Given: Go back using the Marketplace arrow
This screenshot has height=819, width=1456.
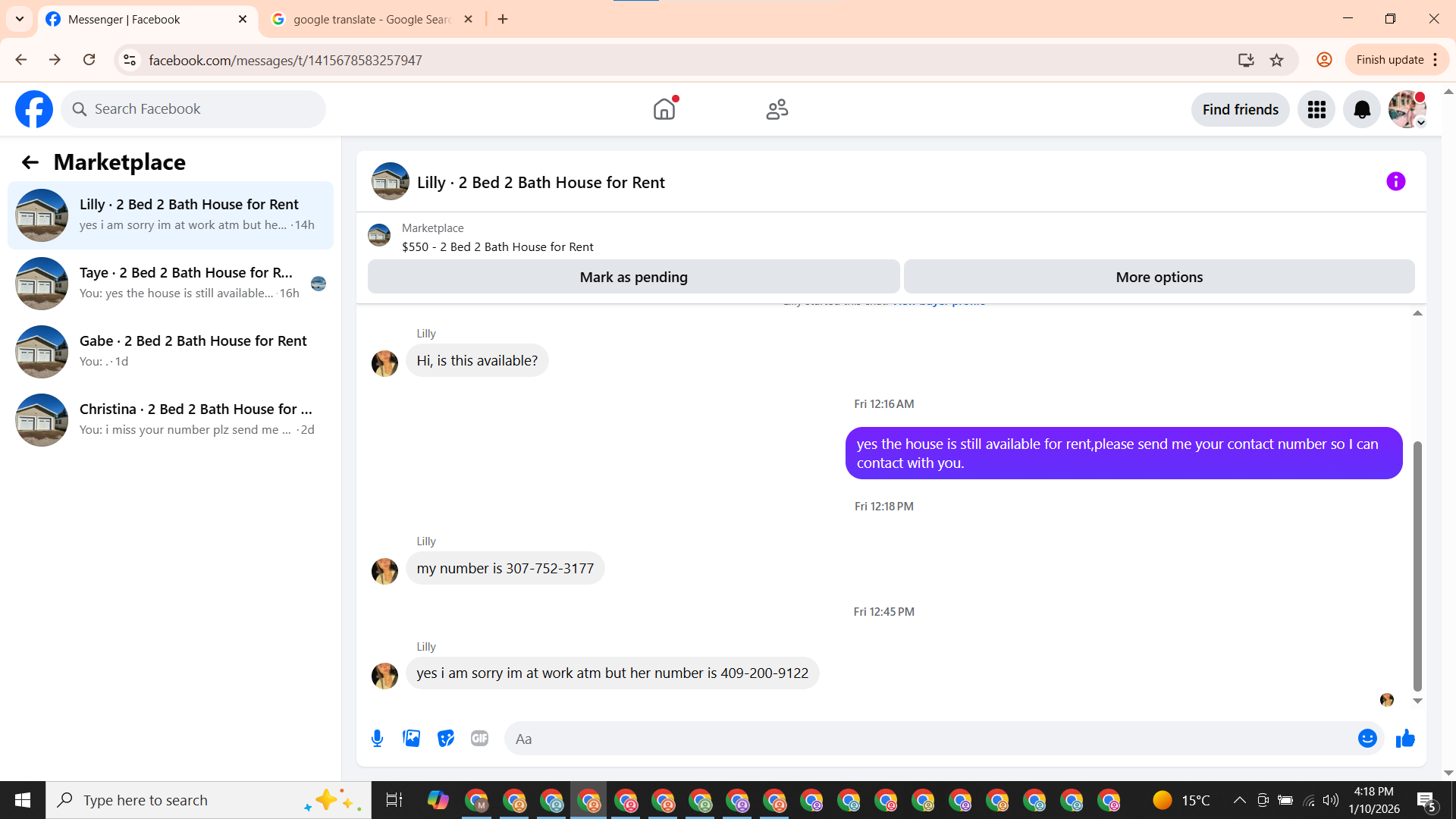Looking at the screenshot, I should [x=30, y=162].
